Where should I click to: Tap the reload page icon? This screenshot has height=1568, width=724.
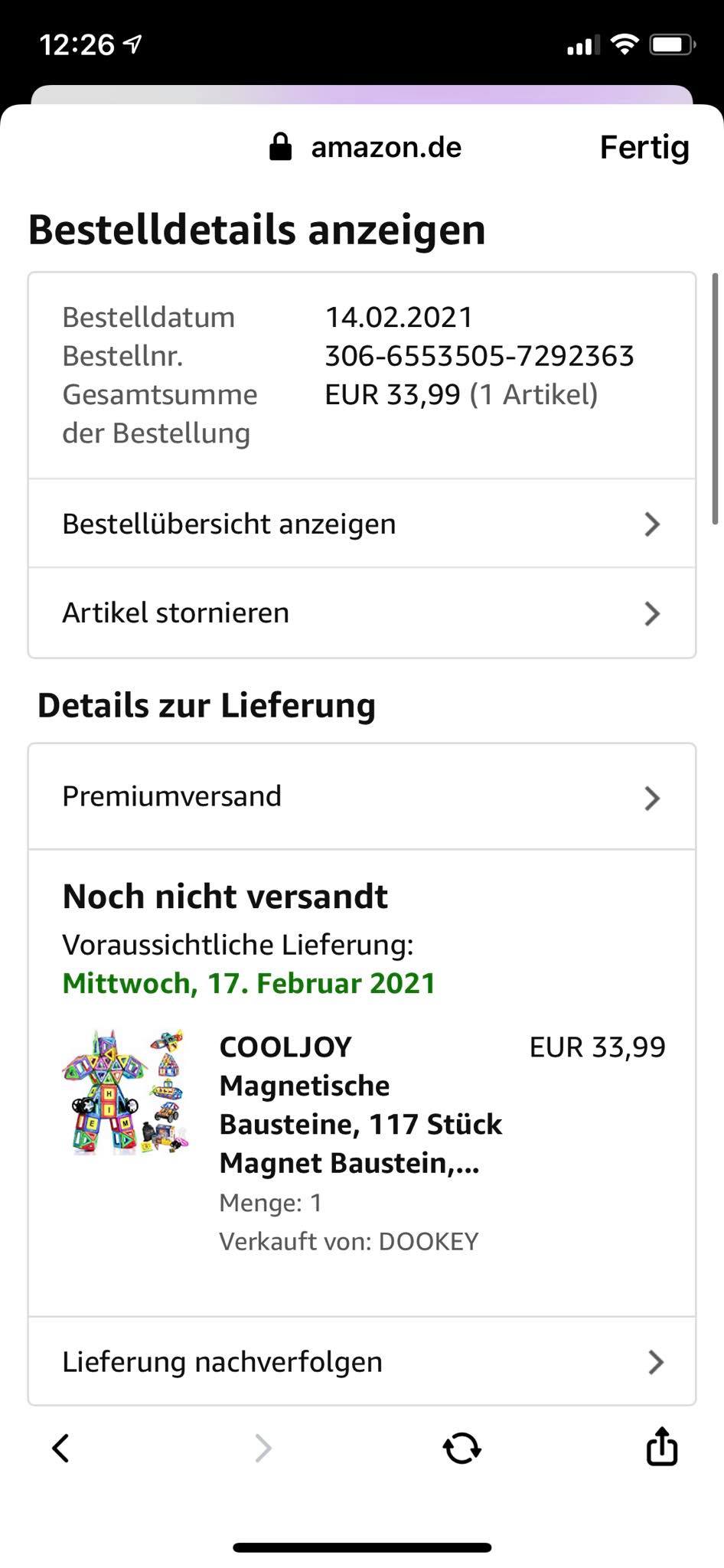pyautogui.click(x=461, y=1448)
